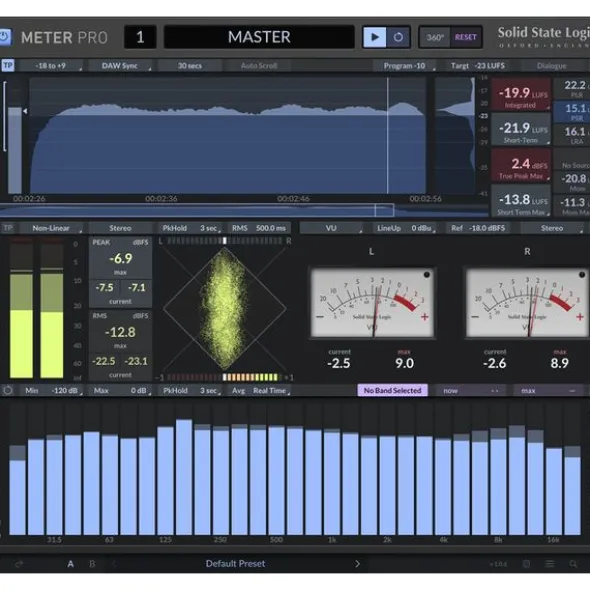The height and width of the screenshot is (591, 590).
Task: Click the purple RESET button
Action: [466, 37]
